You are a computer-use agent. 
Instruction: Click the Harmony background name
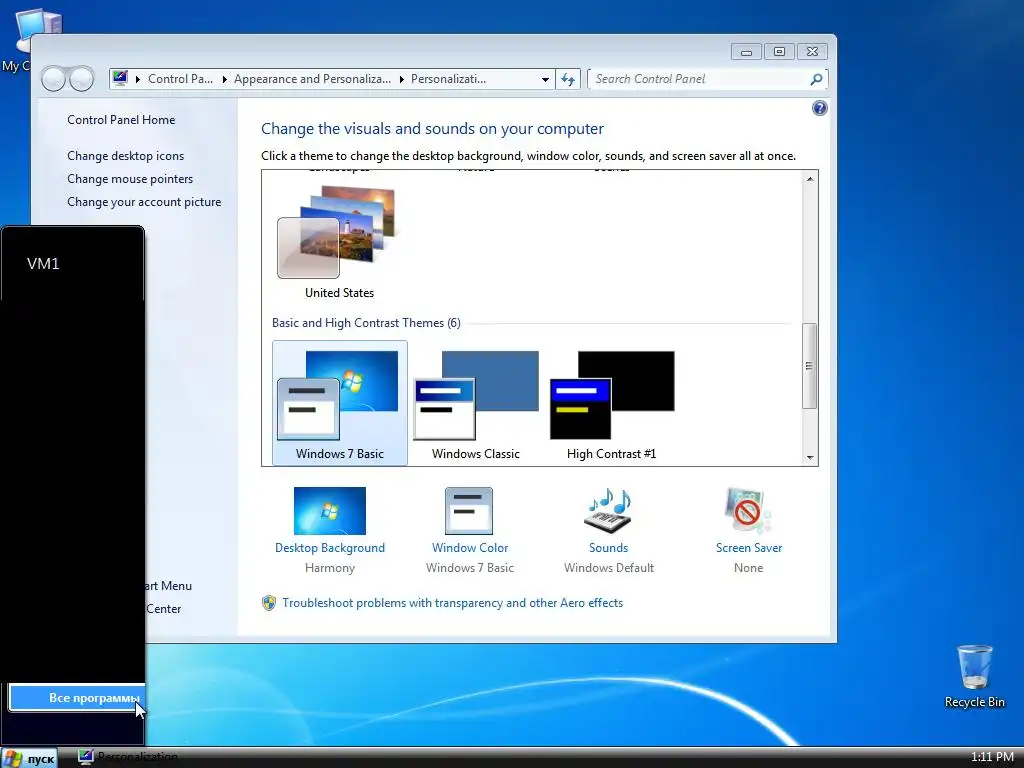click(x=330, y=568)
